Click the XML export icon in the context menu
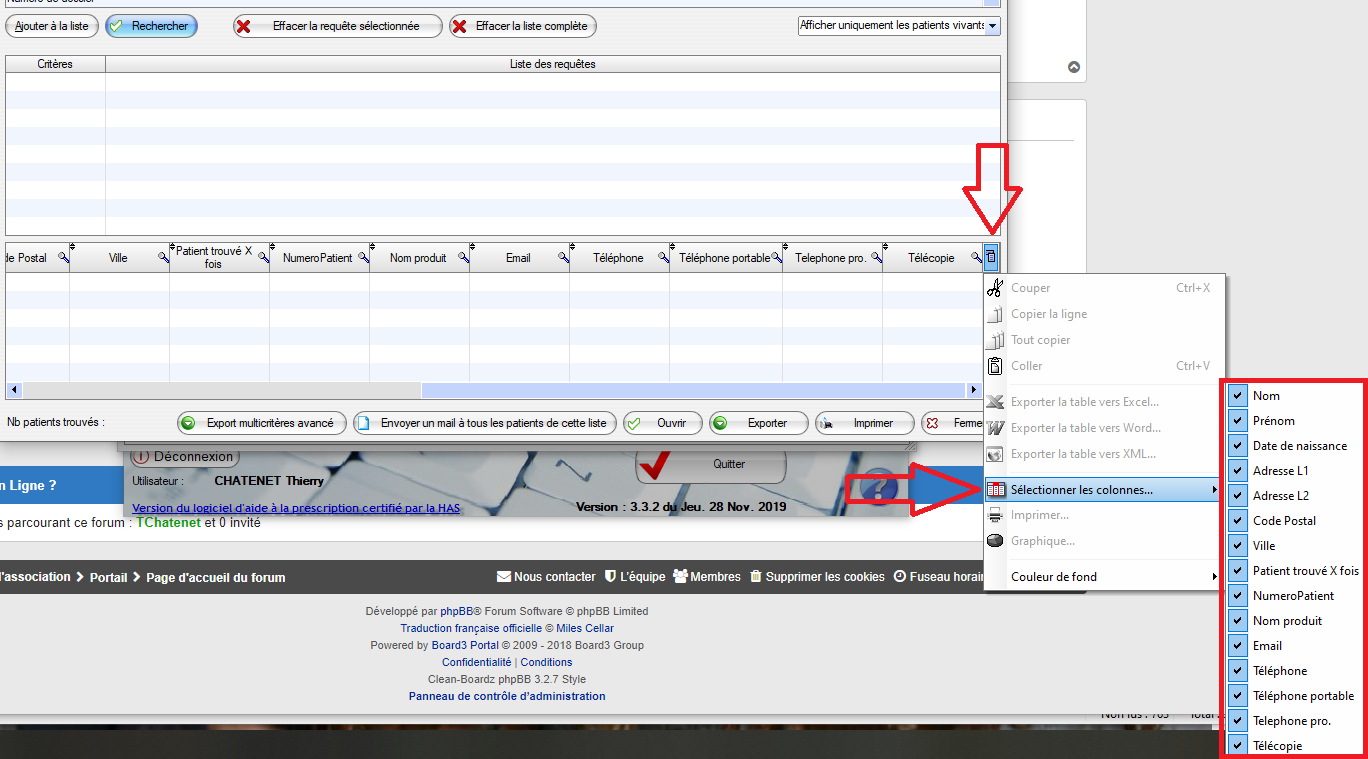The height and width of the screenshot is (759, 1368). [995, 454]
